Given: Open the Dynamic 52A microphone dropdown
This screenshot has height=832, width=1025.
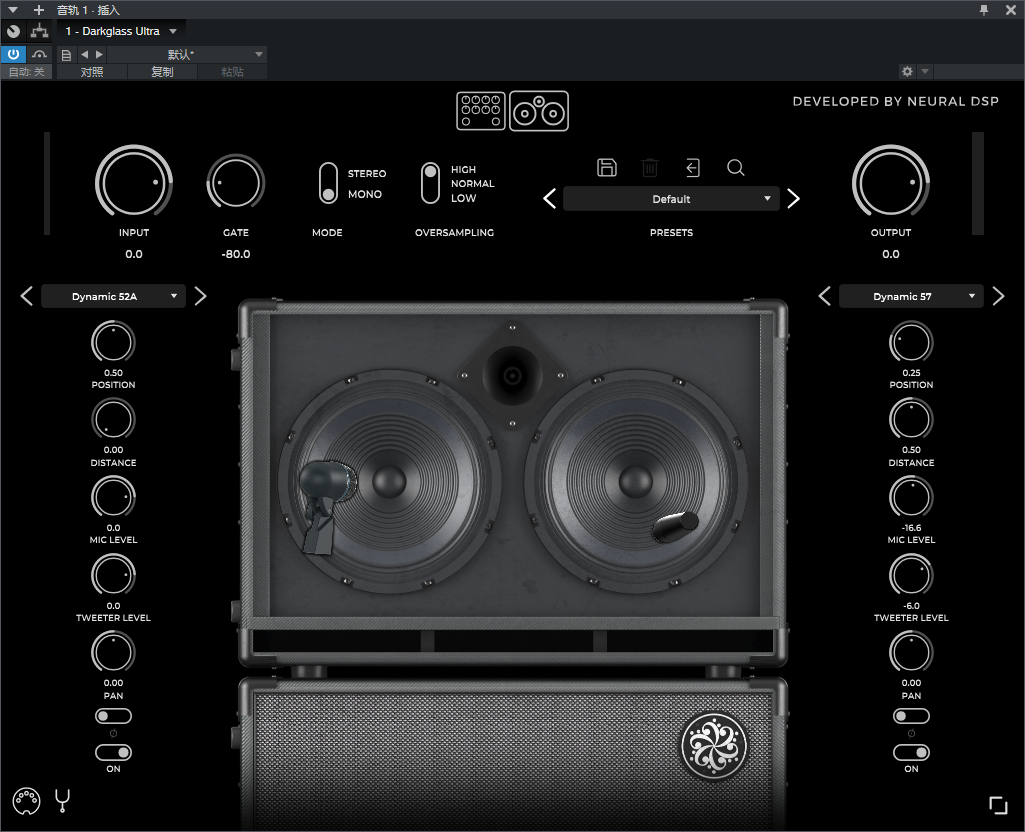Looking at the screenshot, I should (113, 296).
